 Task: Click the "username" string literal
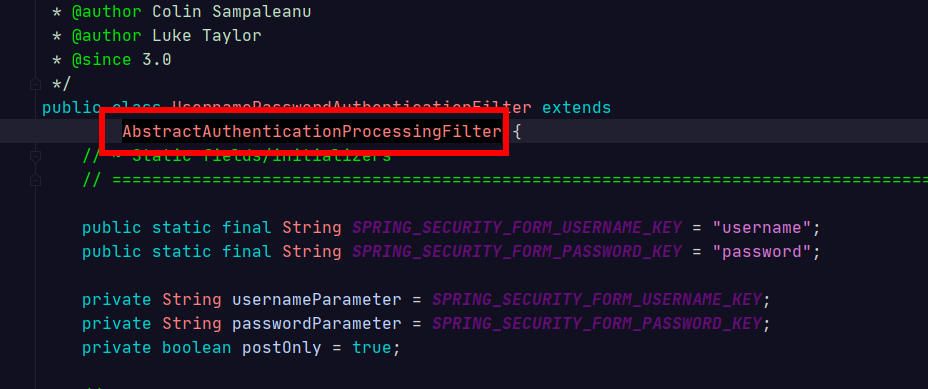pyautogui.click(x=761, y=228)
